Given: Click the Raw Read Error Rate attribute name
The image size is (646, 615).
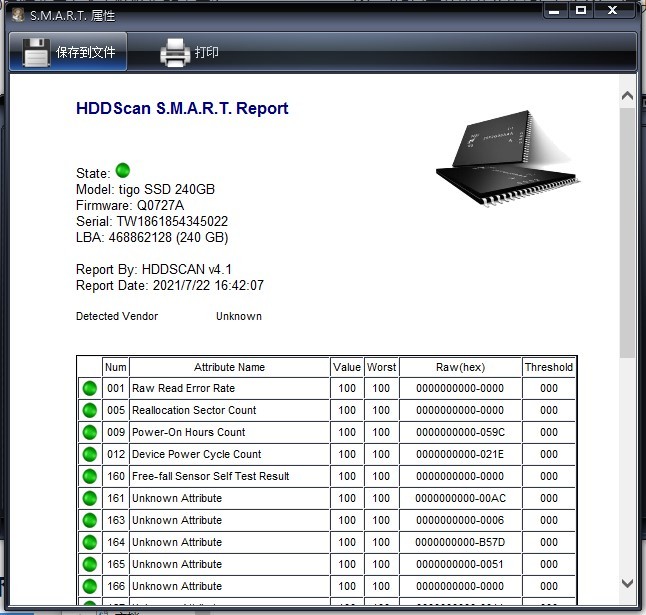Looking at the screenshot, I should pos(183,388).
